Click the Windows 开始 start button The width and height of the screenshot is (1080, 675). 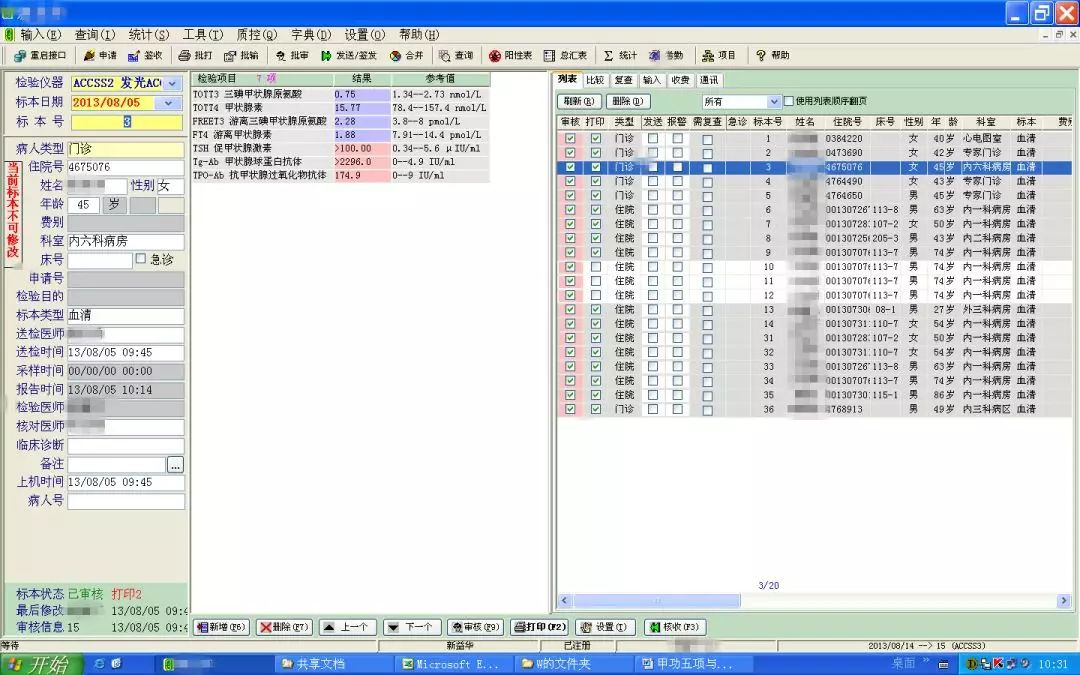tap(41, 664)
